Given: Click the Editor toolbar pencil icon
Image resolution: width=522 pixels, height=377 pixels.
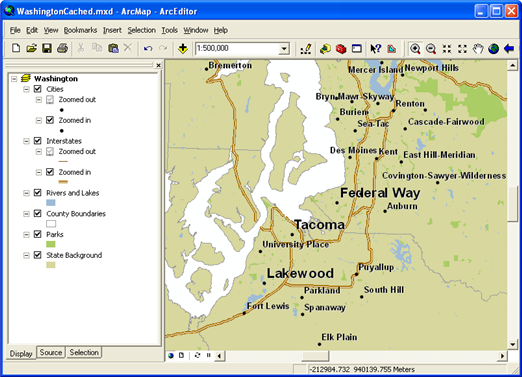Looking at the screenshot, I should [x=306, y=49].
